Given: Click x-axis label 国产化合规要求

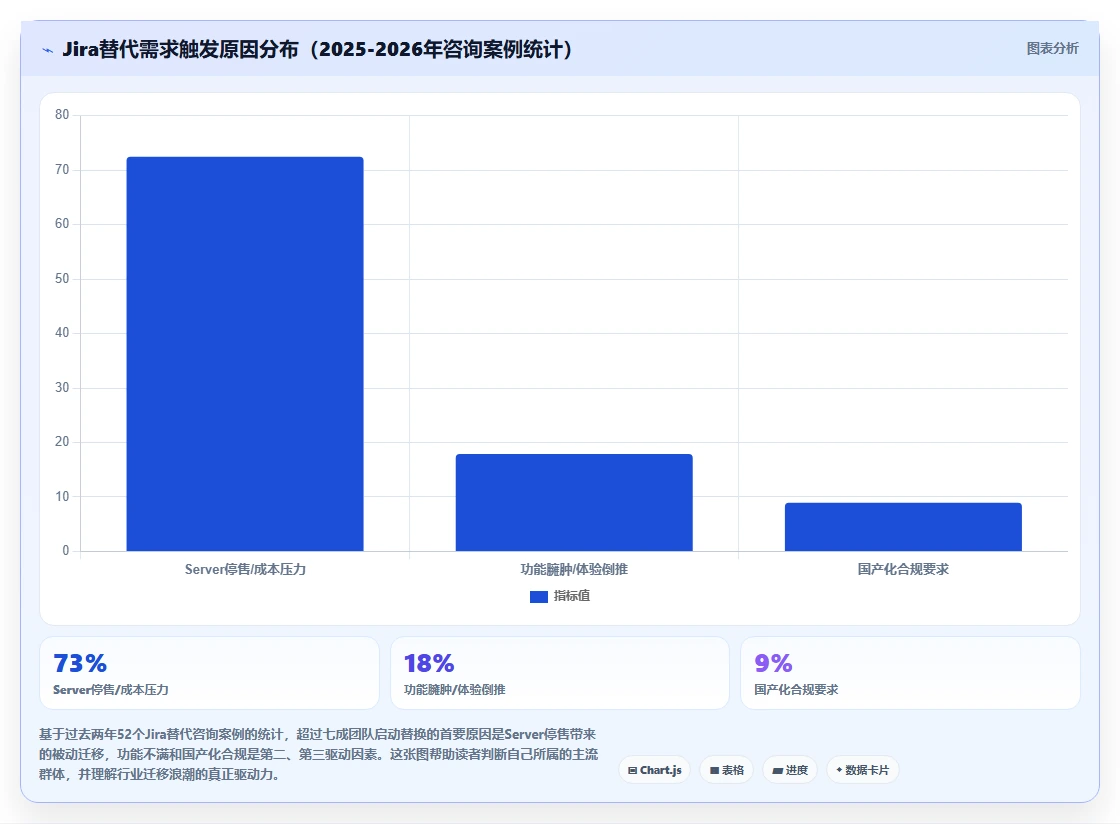Looking at the screenshot, I should (903, 569).
